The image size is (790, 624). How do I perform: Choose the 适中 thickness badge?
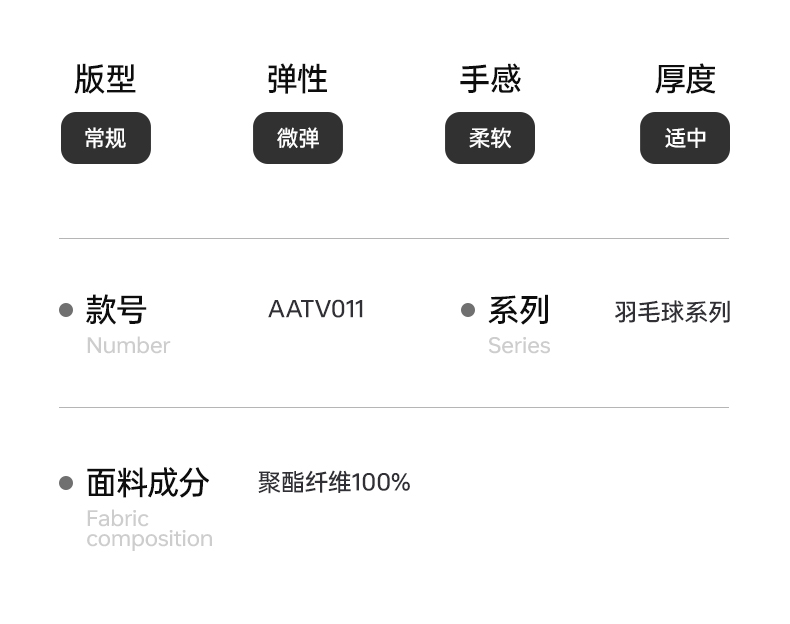[685, 138]
